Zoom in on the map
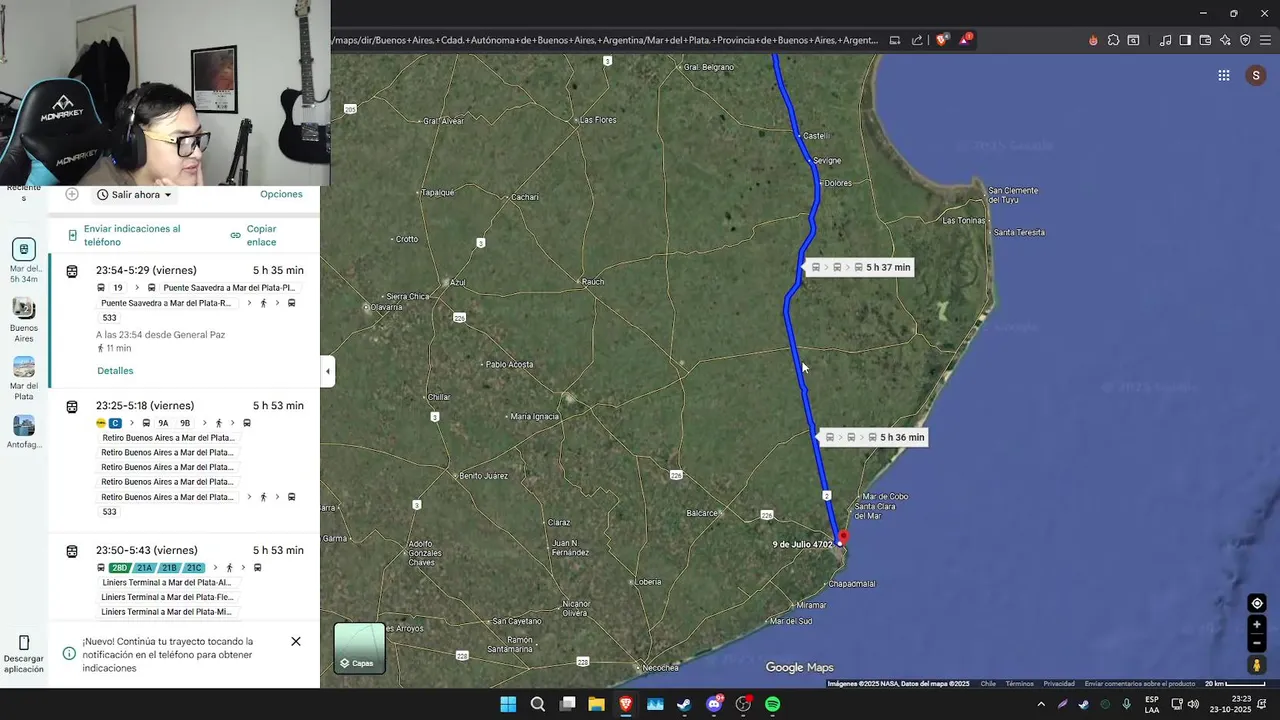 1257,625
